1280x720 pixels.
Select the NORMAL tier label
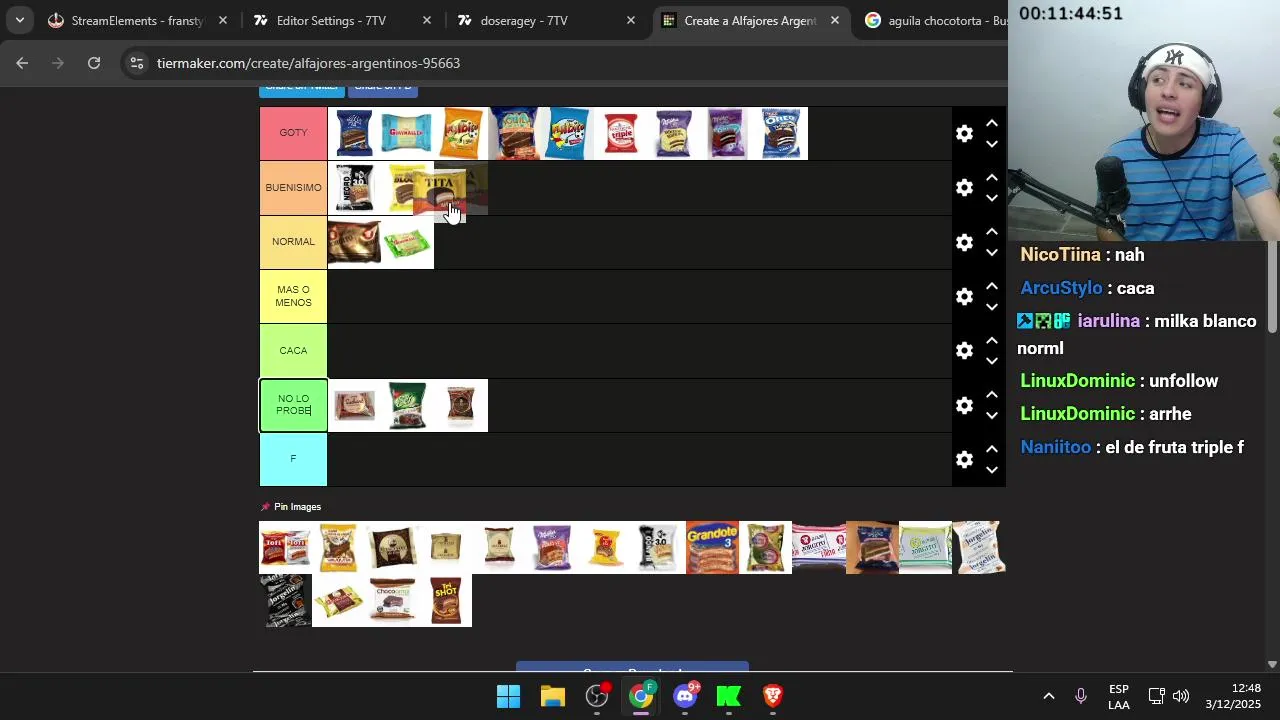pyautogui.click(x=293, y=242)
